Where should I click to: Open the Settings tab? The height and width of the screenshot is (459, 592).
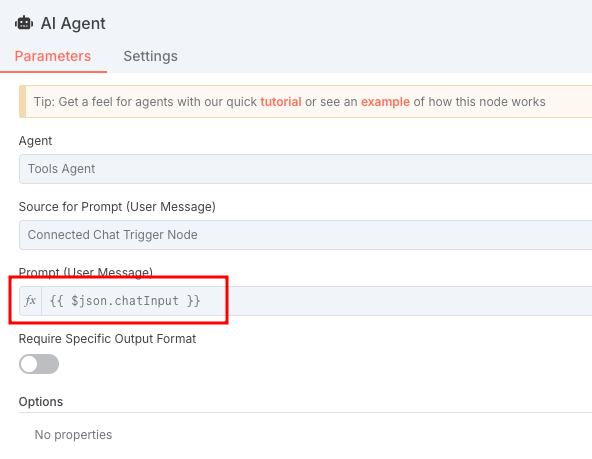[x=150, y=56]
